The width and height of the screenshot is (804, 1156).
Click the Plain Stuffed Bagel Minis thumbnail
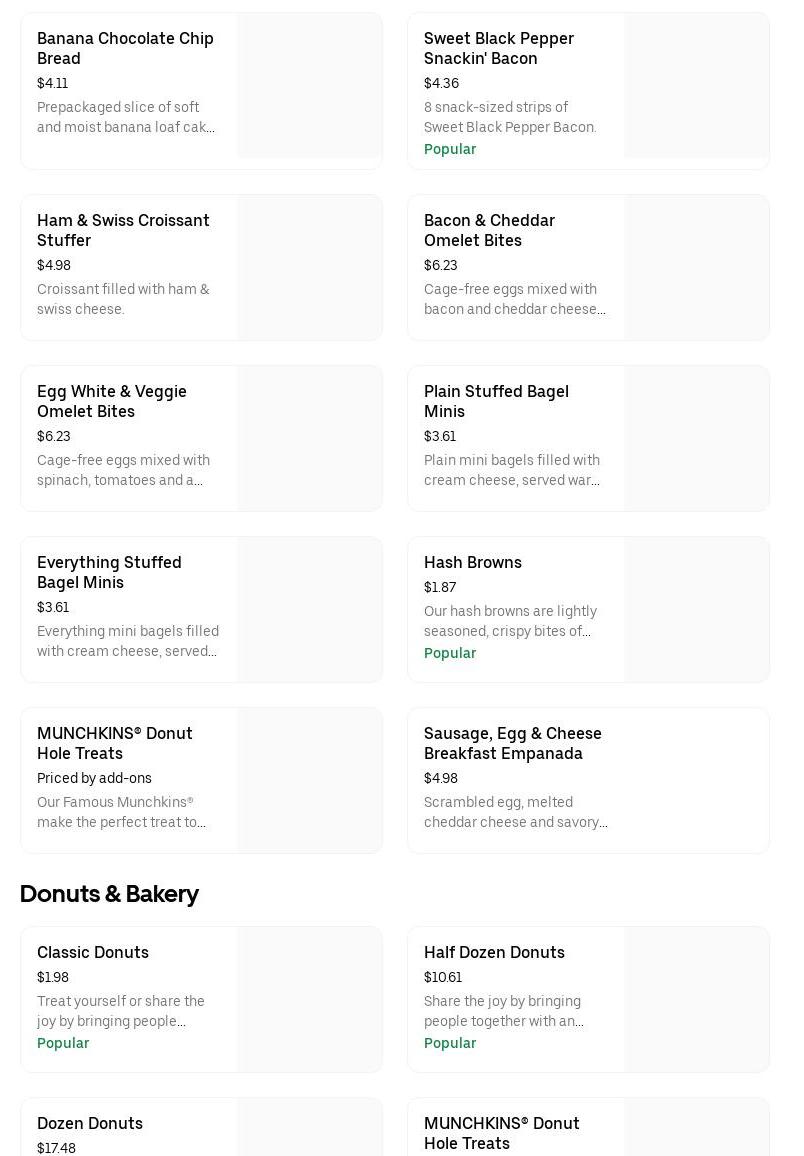(696, 439)
